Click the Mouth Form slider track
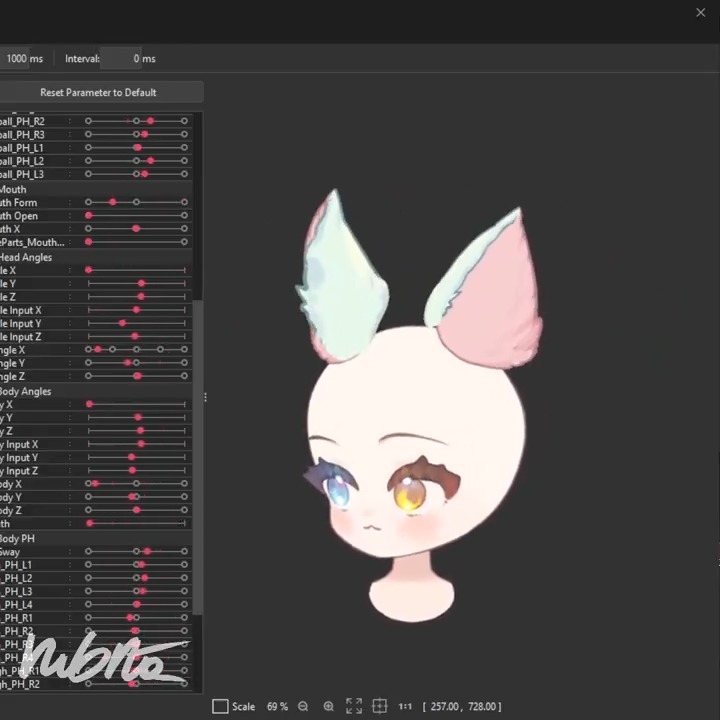The width and height of the screenshot is (720, 720). 136,202
